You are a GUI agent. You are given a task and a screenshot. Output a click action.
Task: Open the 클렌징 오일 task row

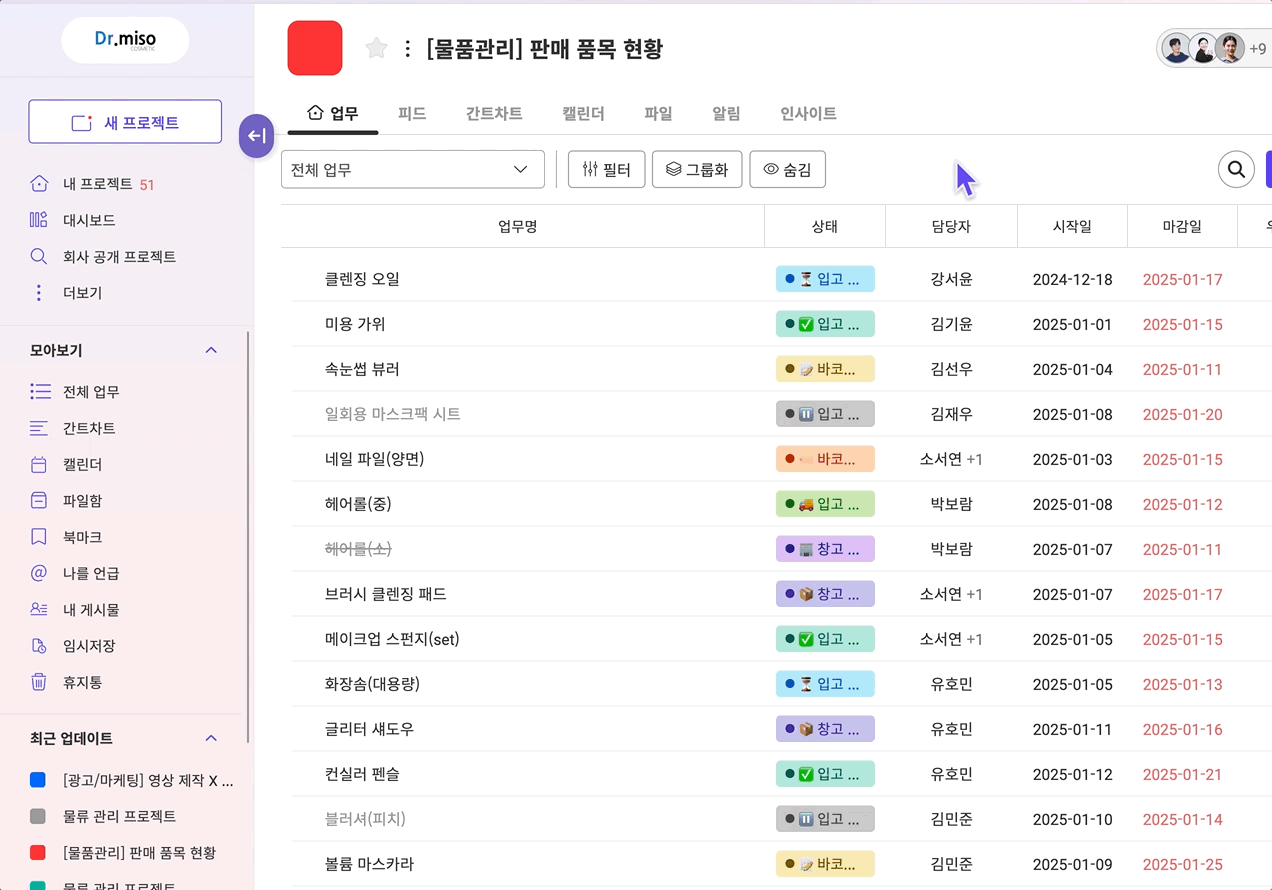tap(362, 279)
